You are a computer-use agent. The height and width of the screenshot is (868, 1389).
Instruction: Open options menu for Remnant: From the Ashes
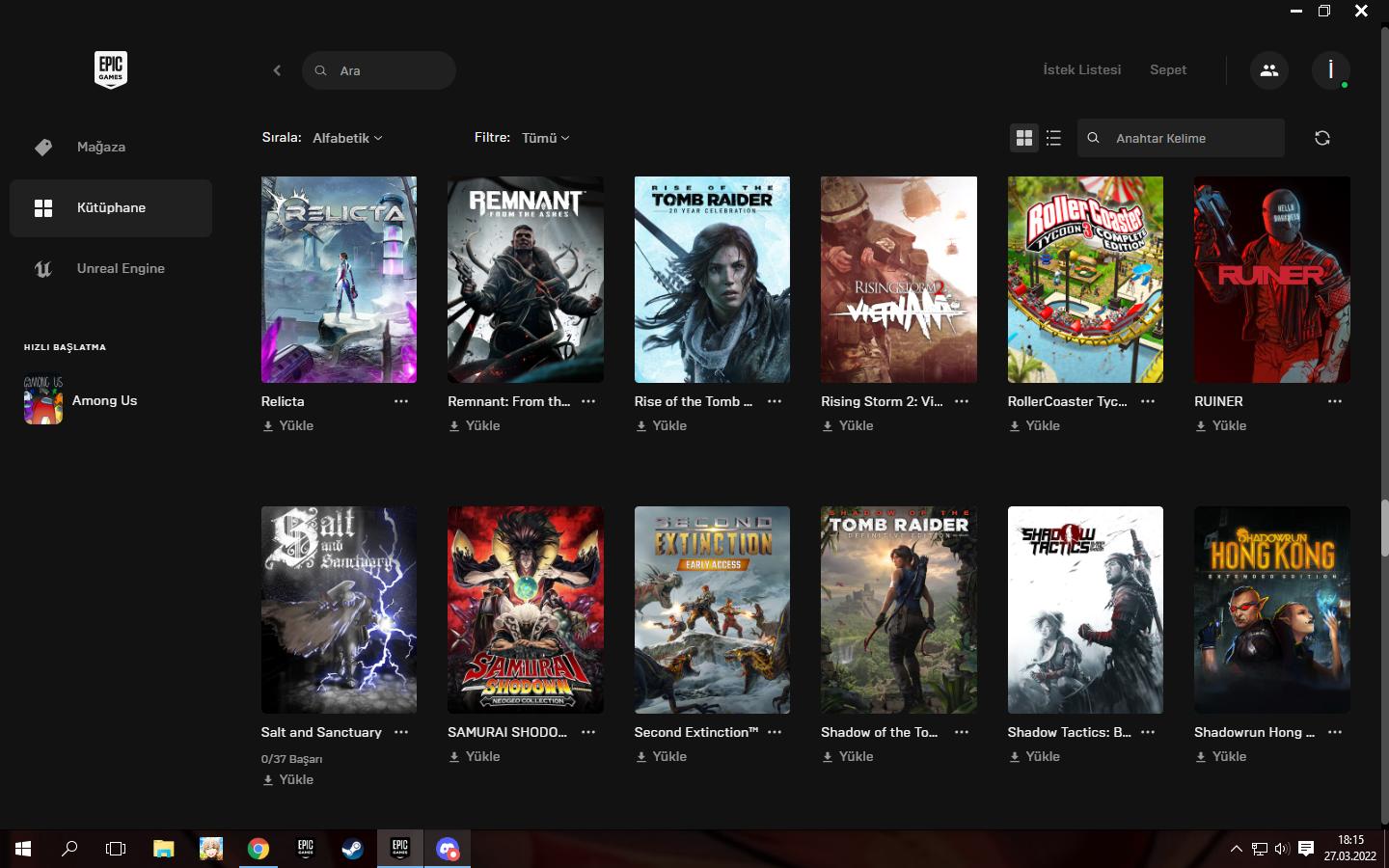click(588, 401)
